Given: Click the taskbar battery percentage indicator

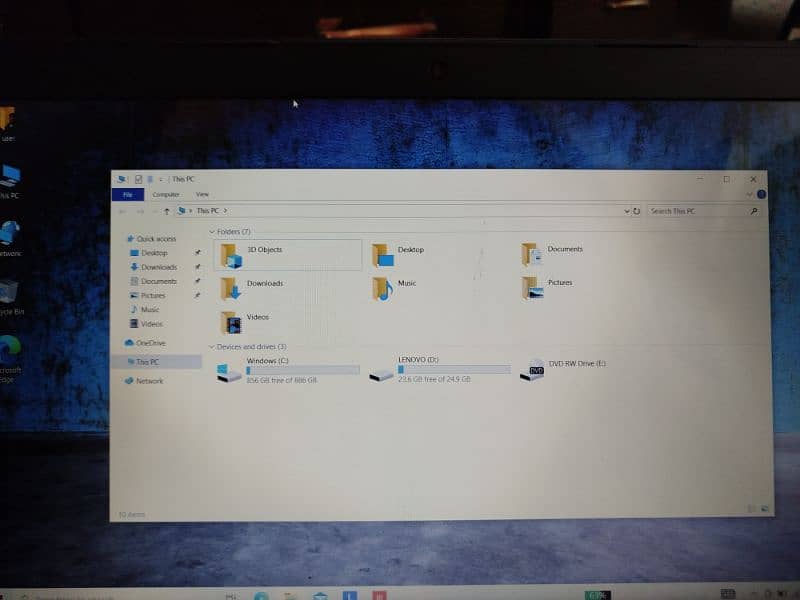Looking at the screenshot, I should (x=597, y=595).
